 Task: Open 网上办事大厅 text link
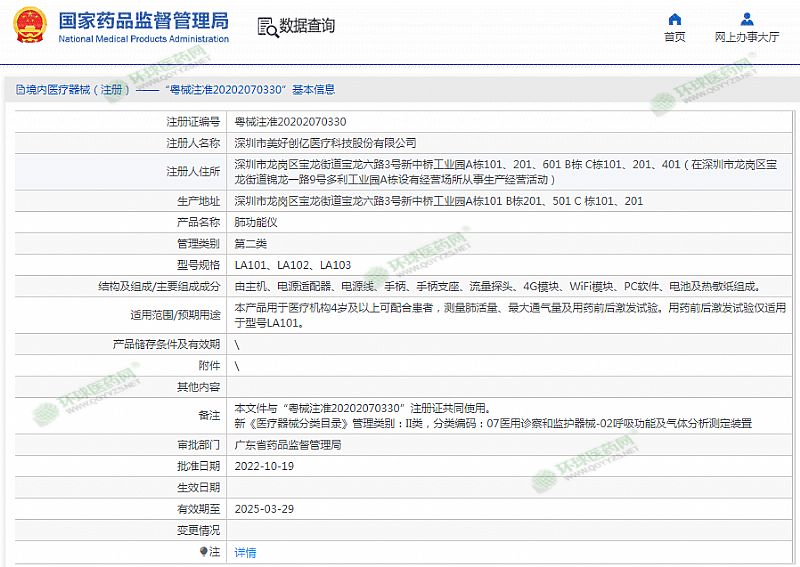(x=746, y=37)
